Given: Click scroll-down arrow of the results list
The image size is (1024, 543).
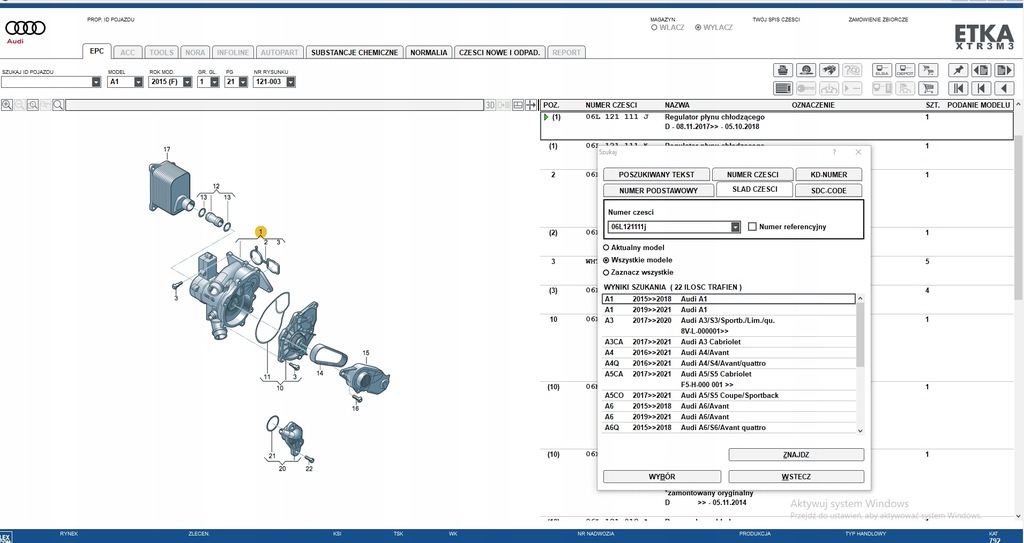Looking at the screenshot, I should [x=859, y=430].
